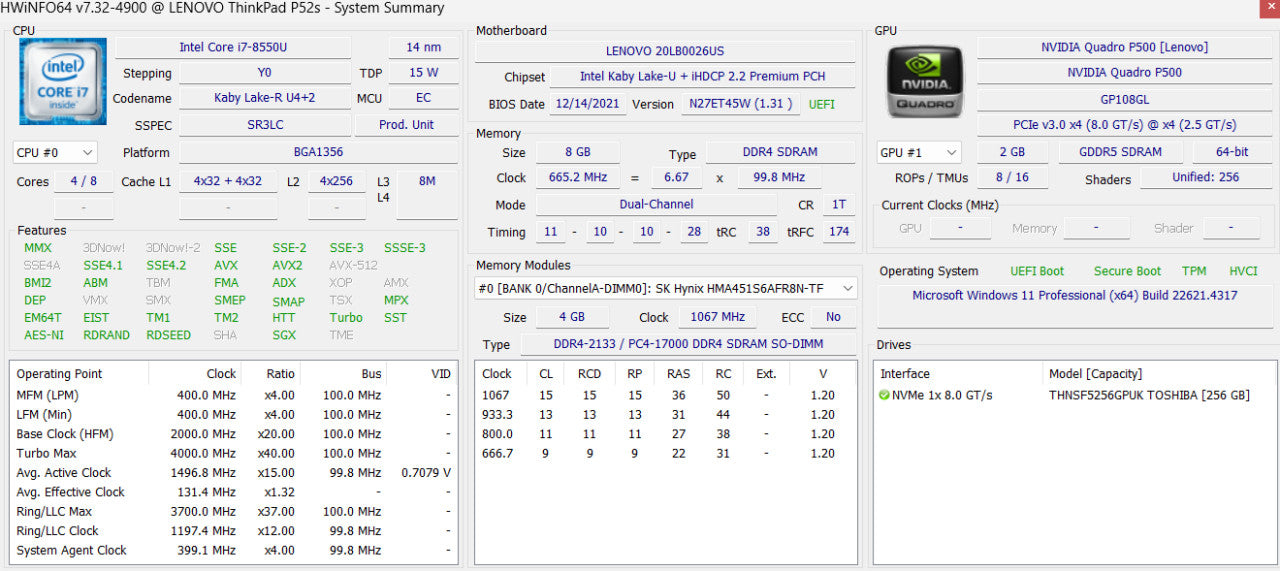Click the BIOS version N27ET45W field
Image resolution: width=1280 pixels, height=571 pixels.
pos(740,104)
